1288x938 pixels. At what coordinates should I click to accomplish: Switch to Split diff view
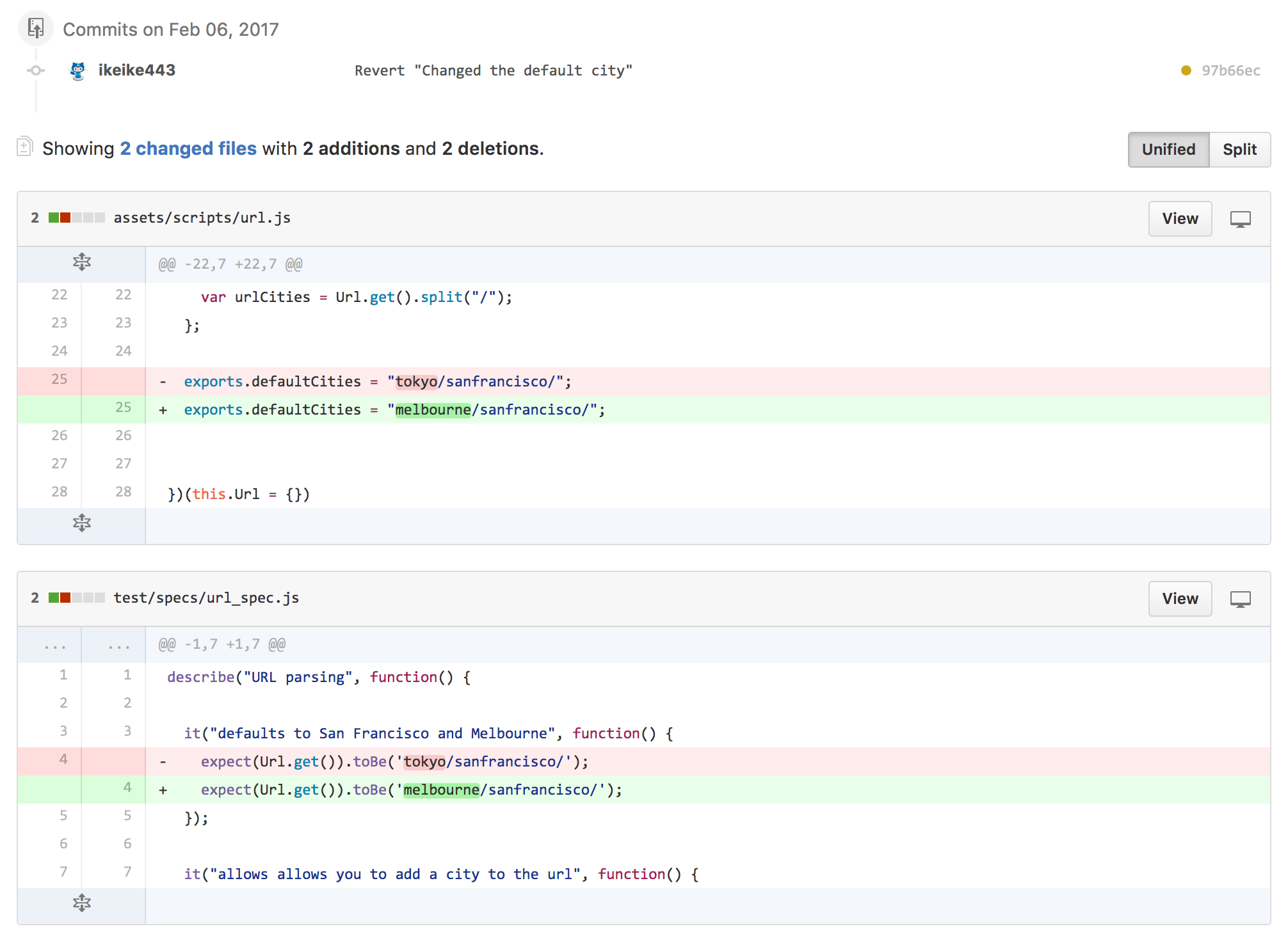click(x=1239, y=149)
